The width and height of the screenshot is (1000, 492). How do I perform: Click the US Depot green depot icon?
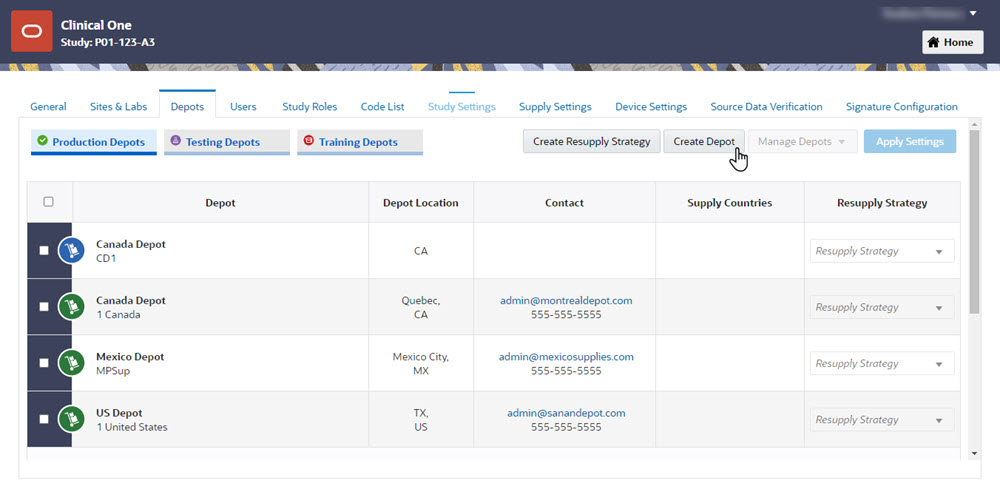(71, 419)
